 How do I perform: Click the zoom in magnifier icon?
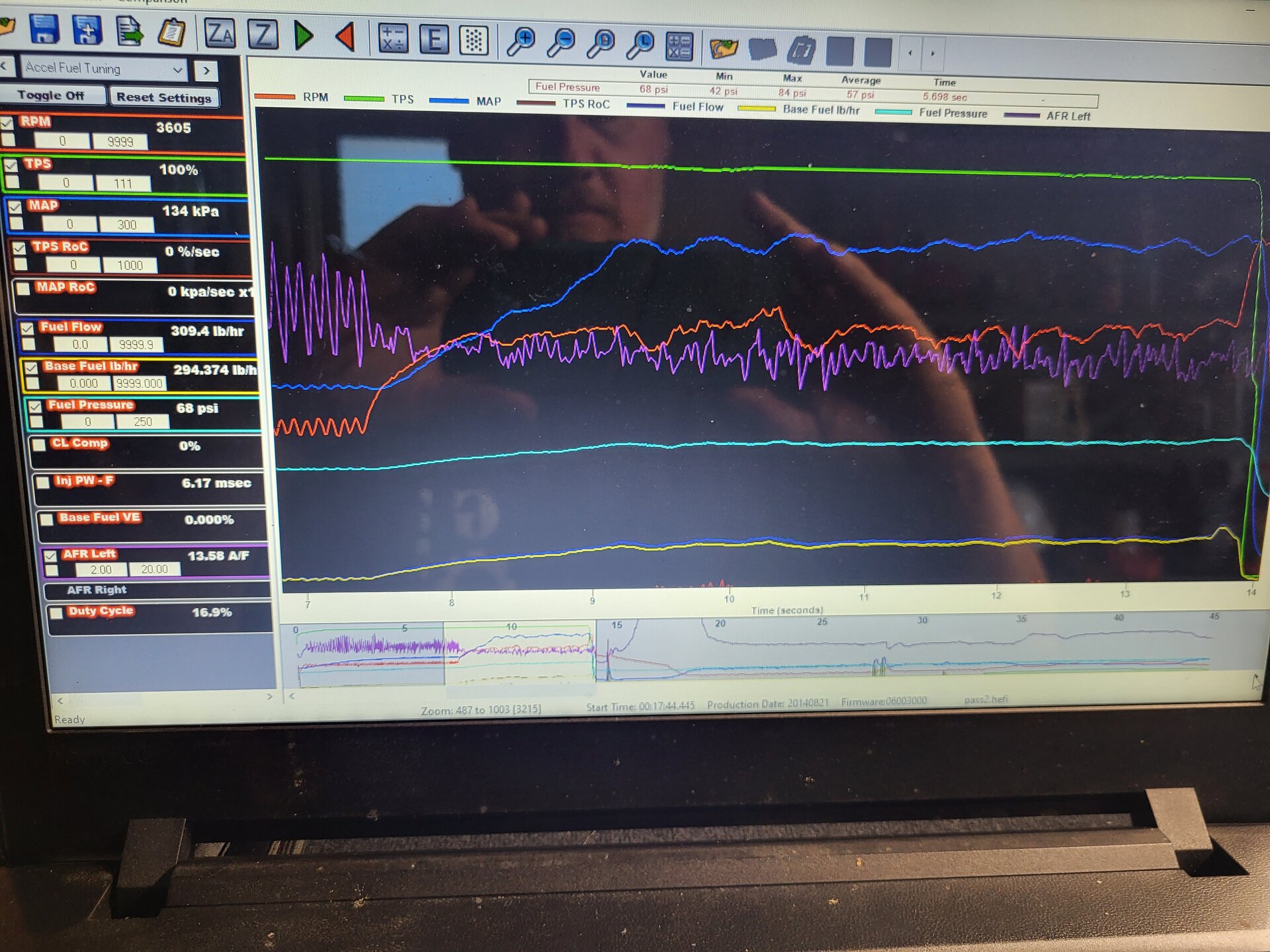point(521,41)
